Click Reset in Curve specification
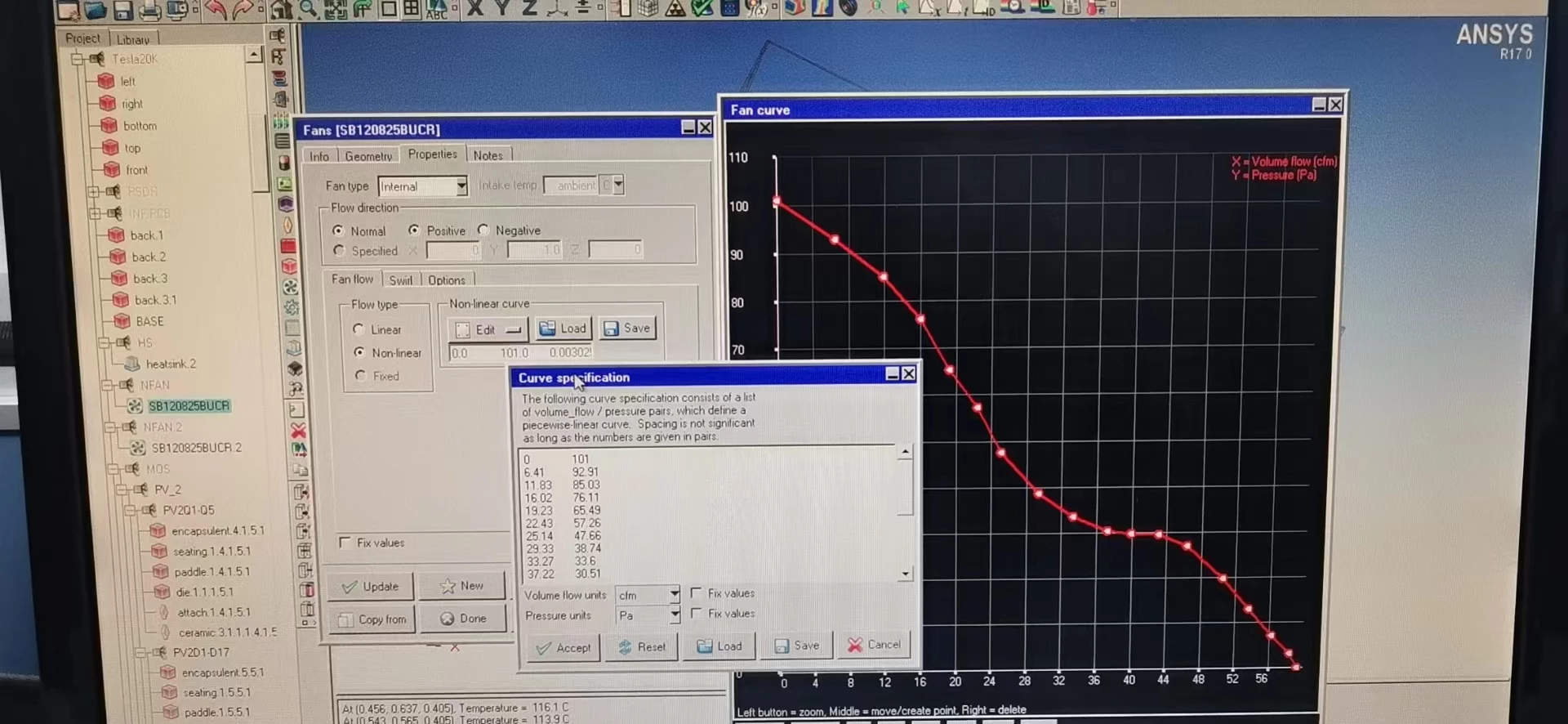The width and height of the screenshot is (1568, 724). click(x=643, y=647)
